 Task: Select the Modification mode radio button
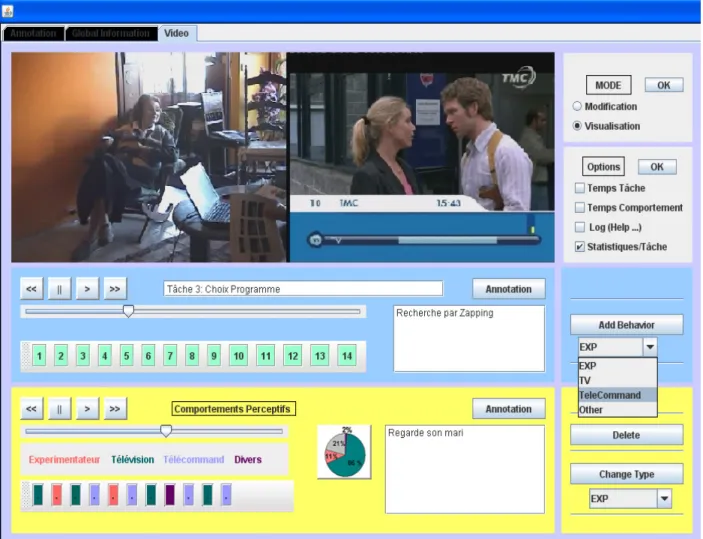tap(577, 106)
